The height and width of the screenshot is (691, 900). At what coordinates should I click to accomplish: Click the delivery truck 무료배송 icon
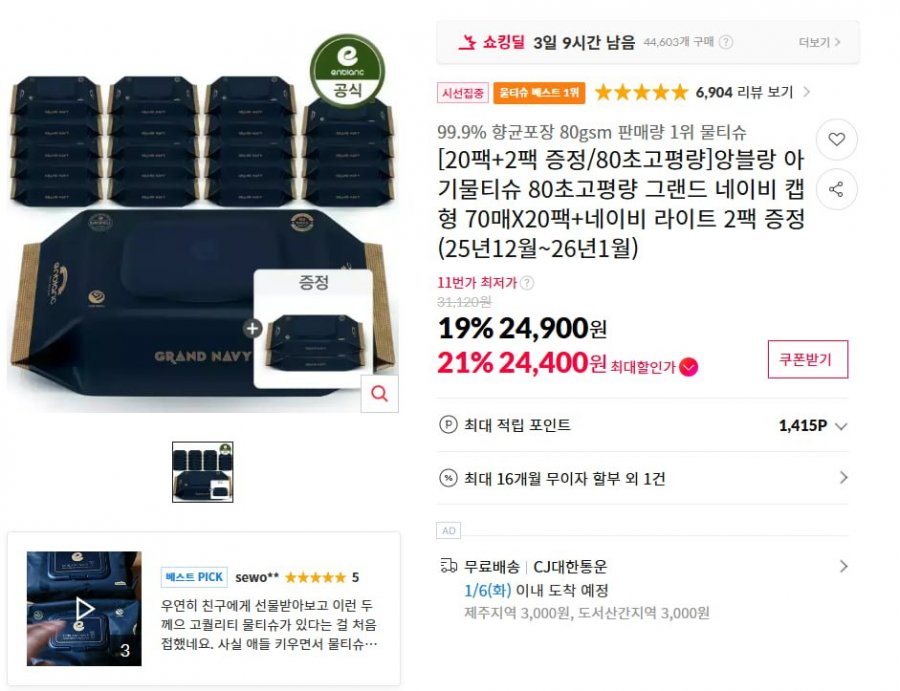[448, 566]
